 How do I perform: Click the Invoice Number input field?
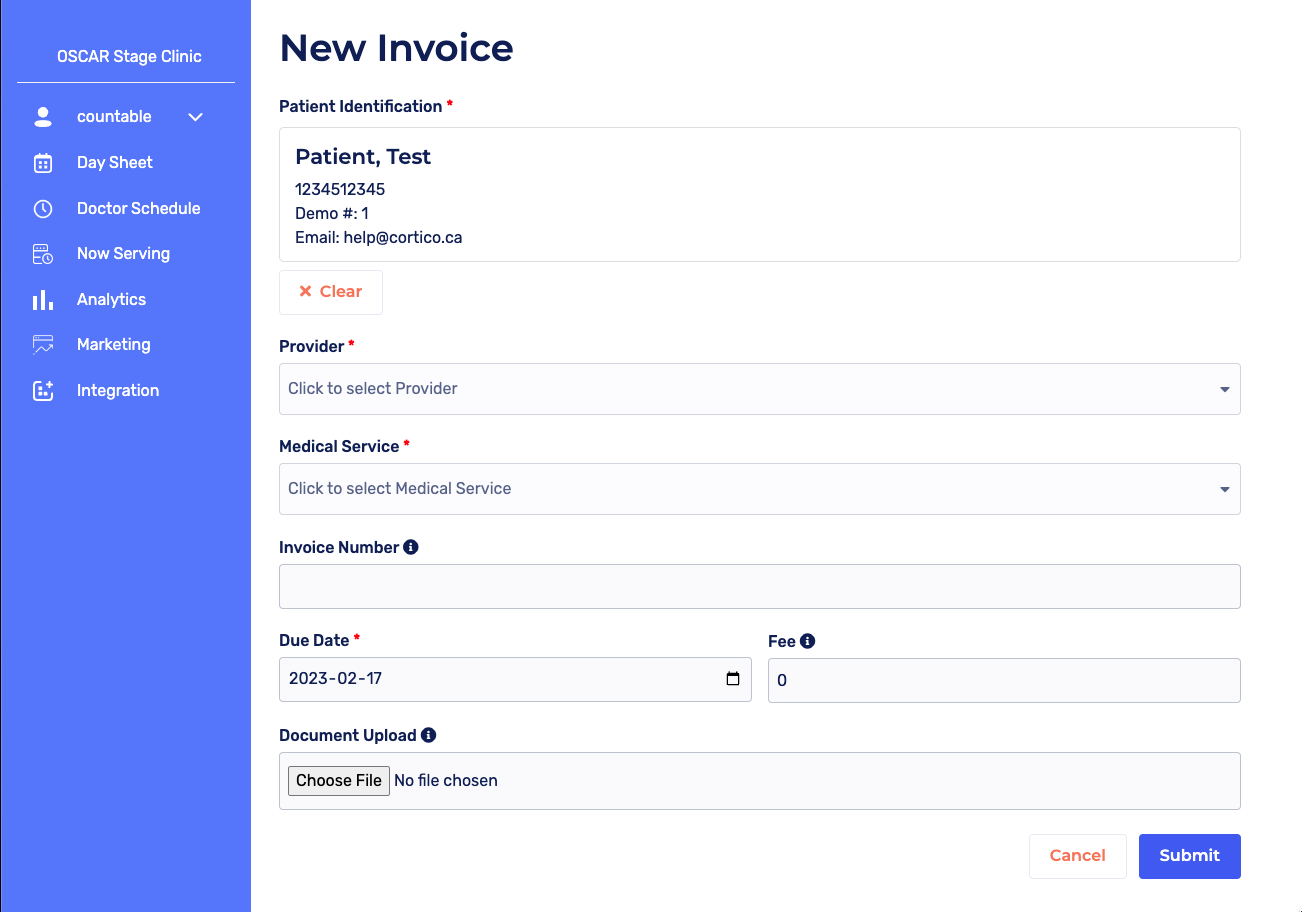point(759,586)
